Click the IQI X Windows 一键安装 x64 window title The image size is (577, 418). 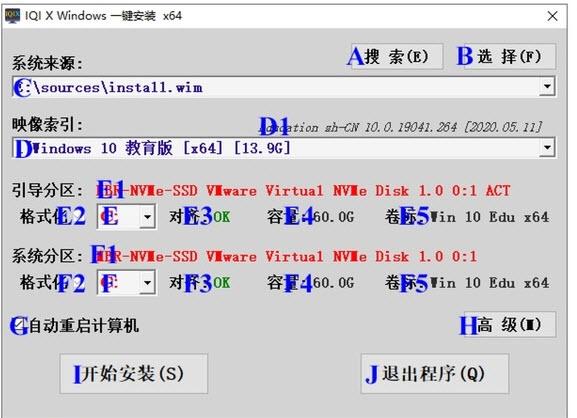103,16
